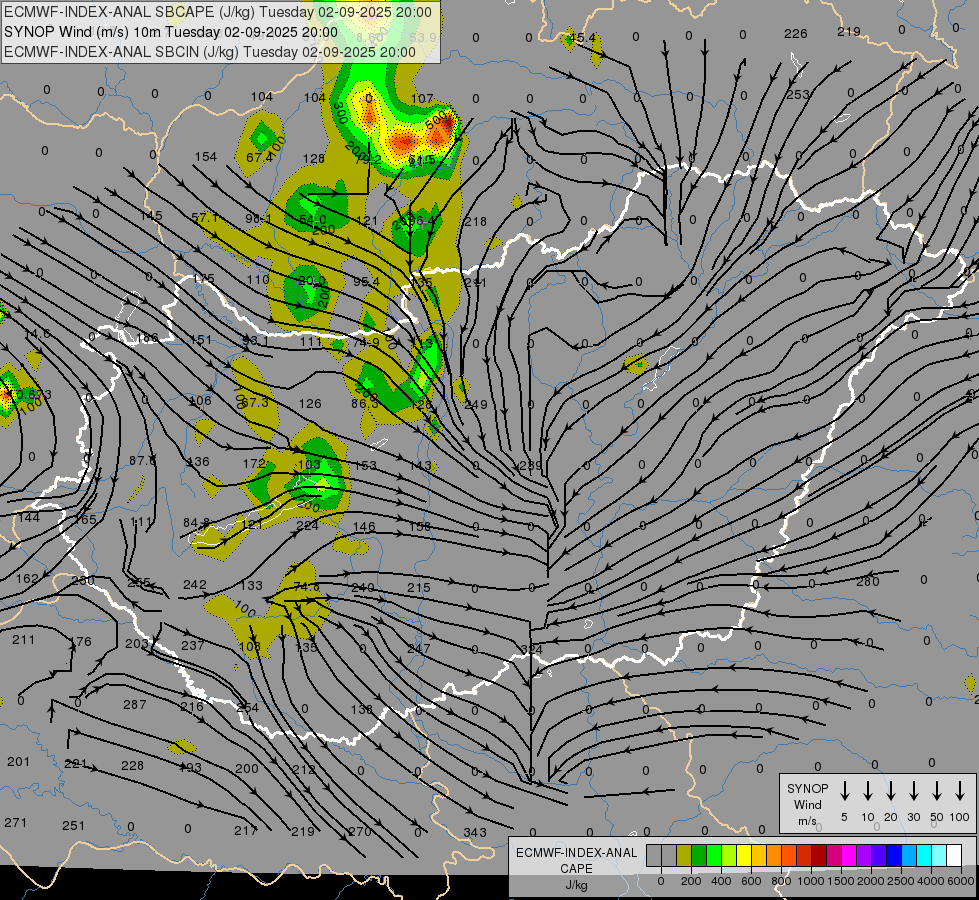Click the SBCIN title line at top
This screenshot has width=979, height=900.
(x=209, y=52)
